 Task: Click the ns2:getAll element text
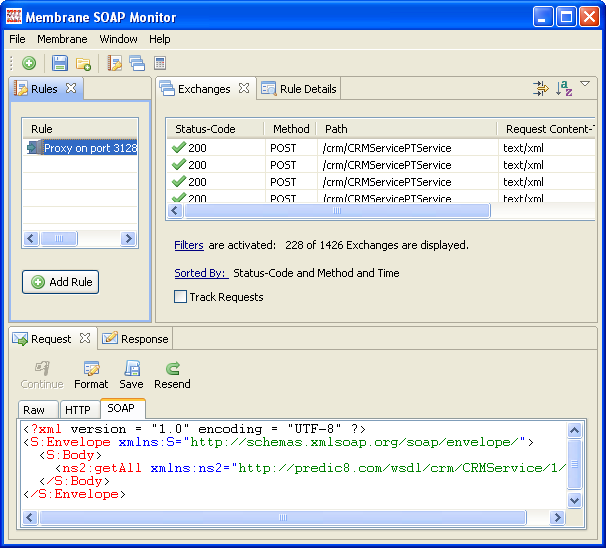pos(102,468)
